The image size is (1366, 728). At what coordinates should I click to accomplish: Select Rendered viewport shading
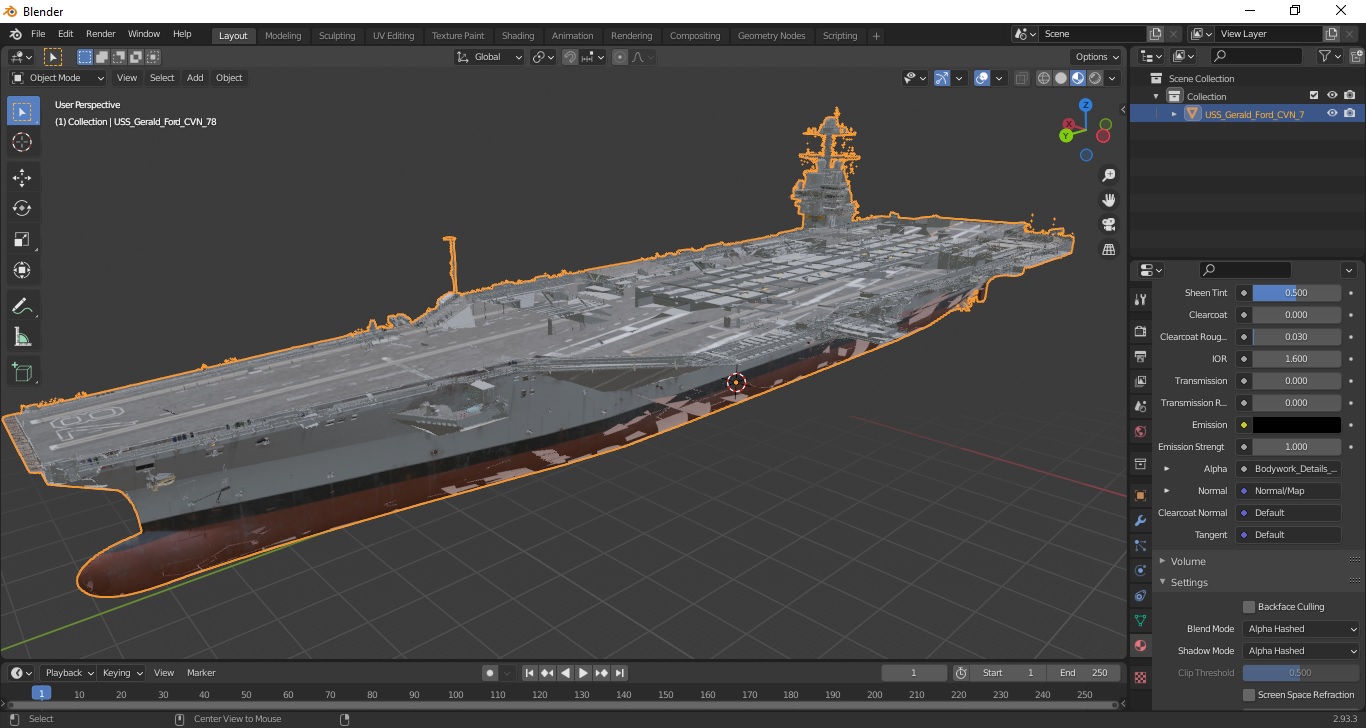[1095, 78]
